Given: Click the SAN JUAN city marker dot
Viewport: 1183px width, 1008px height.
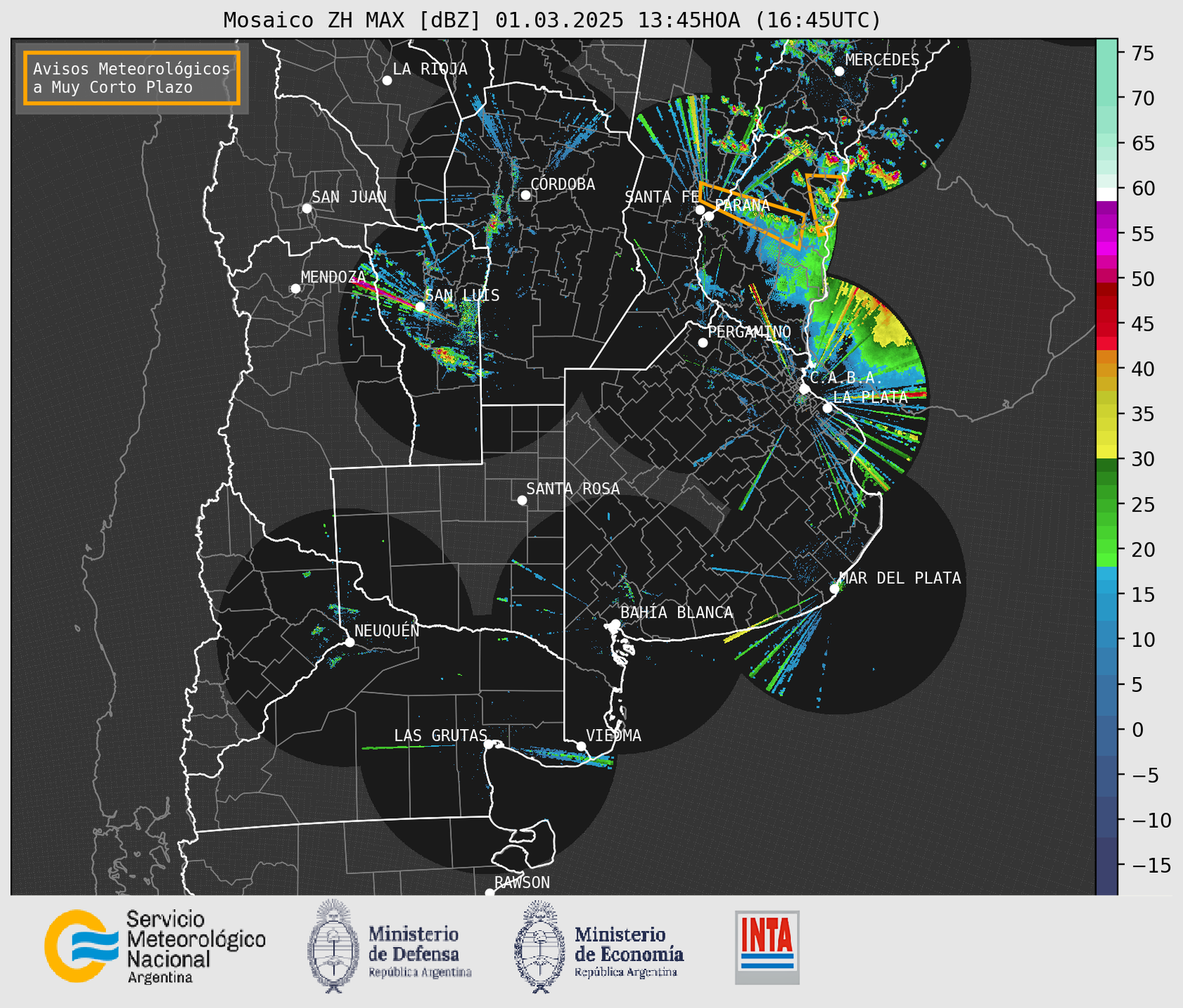Looking at the screenshot, I should tap(306, 208).
